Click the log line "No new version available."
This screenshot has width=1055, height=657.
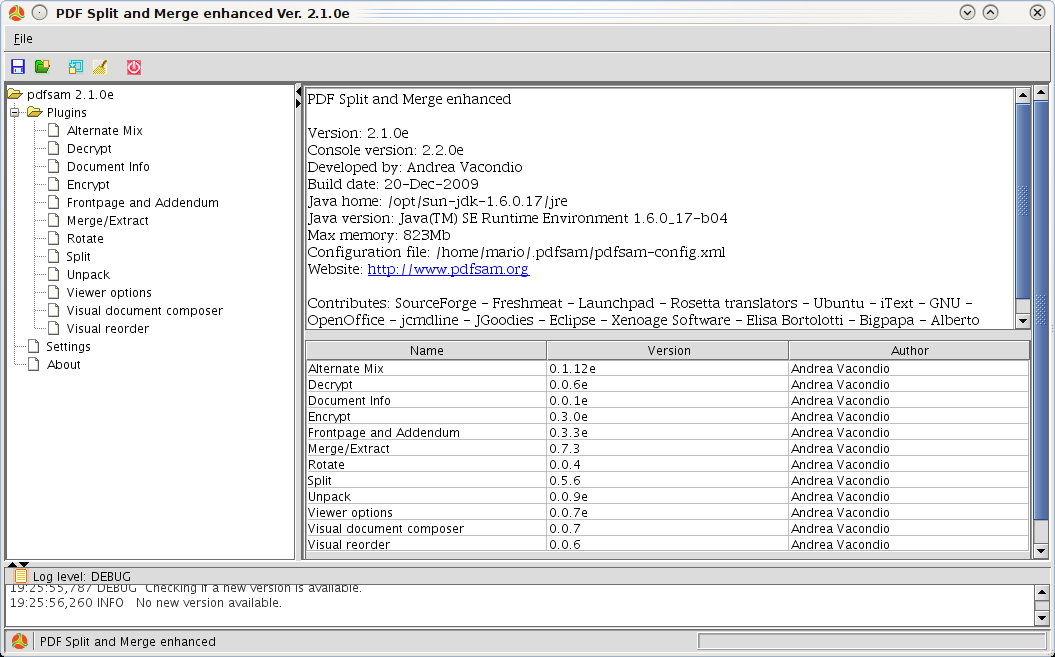coord(209,603)
